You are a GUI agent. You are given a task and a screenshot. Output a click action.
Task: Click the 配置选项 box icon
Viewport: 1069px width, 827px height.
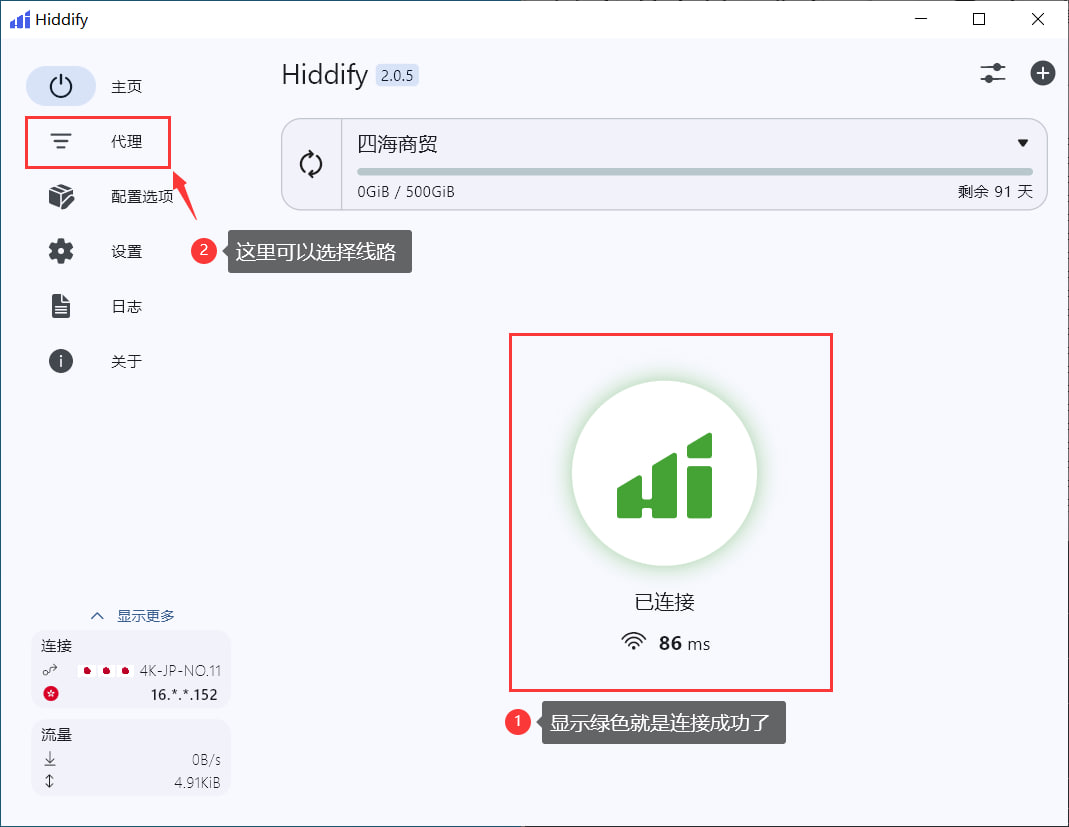[61, 197]
